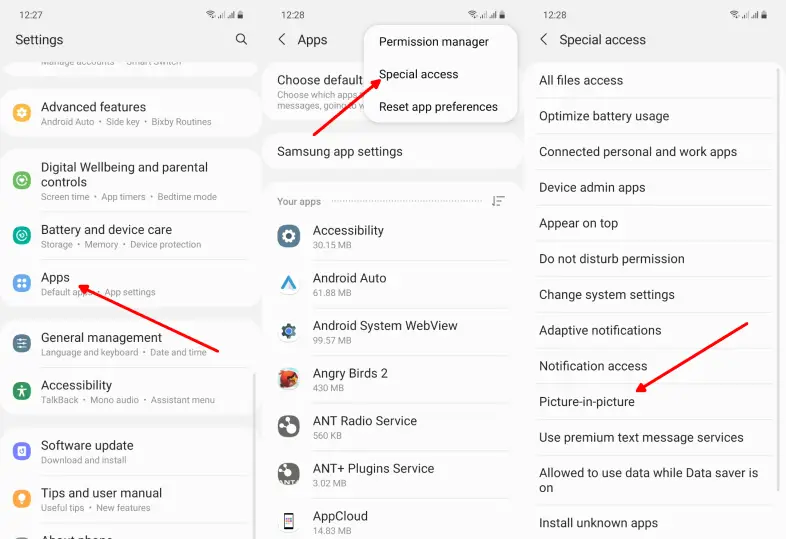Open Samsung app settings
This screenshot has width=786, height=539.
point(392,151)
